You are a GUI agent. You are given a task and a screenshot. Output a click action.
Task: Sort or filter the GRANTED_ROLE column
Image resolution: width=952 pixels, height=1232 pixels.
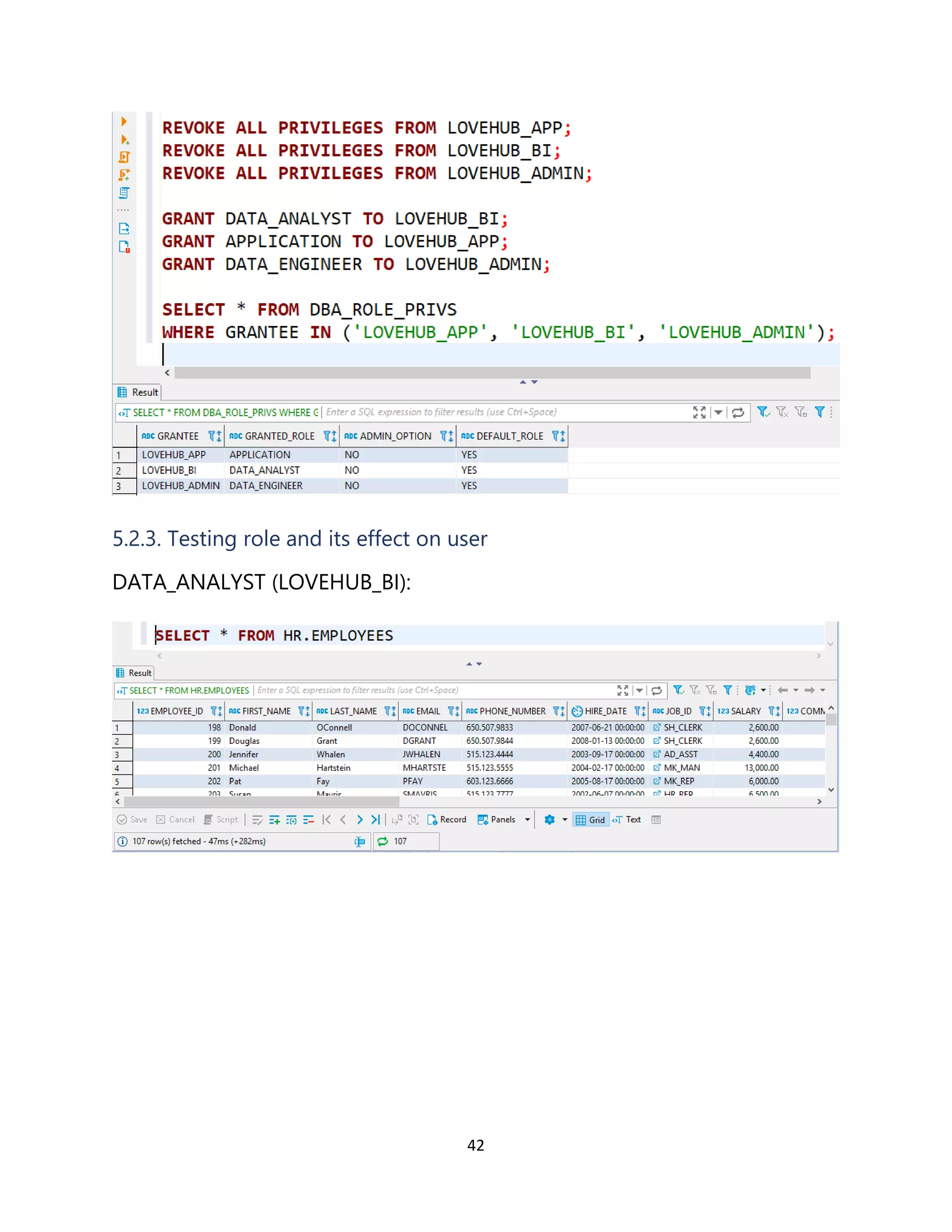[x=330, y=436]
